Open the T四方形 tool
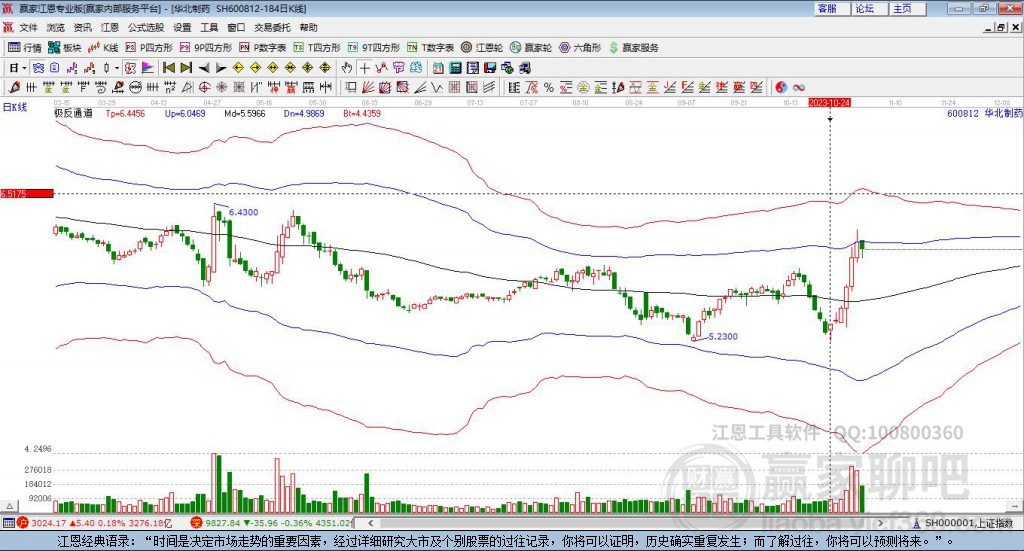Viewport: 1024px width, 551px height. tap(317, 48)
